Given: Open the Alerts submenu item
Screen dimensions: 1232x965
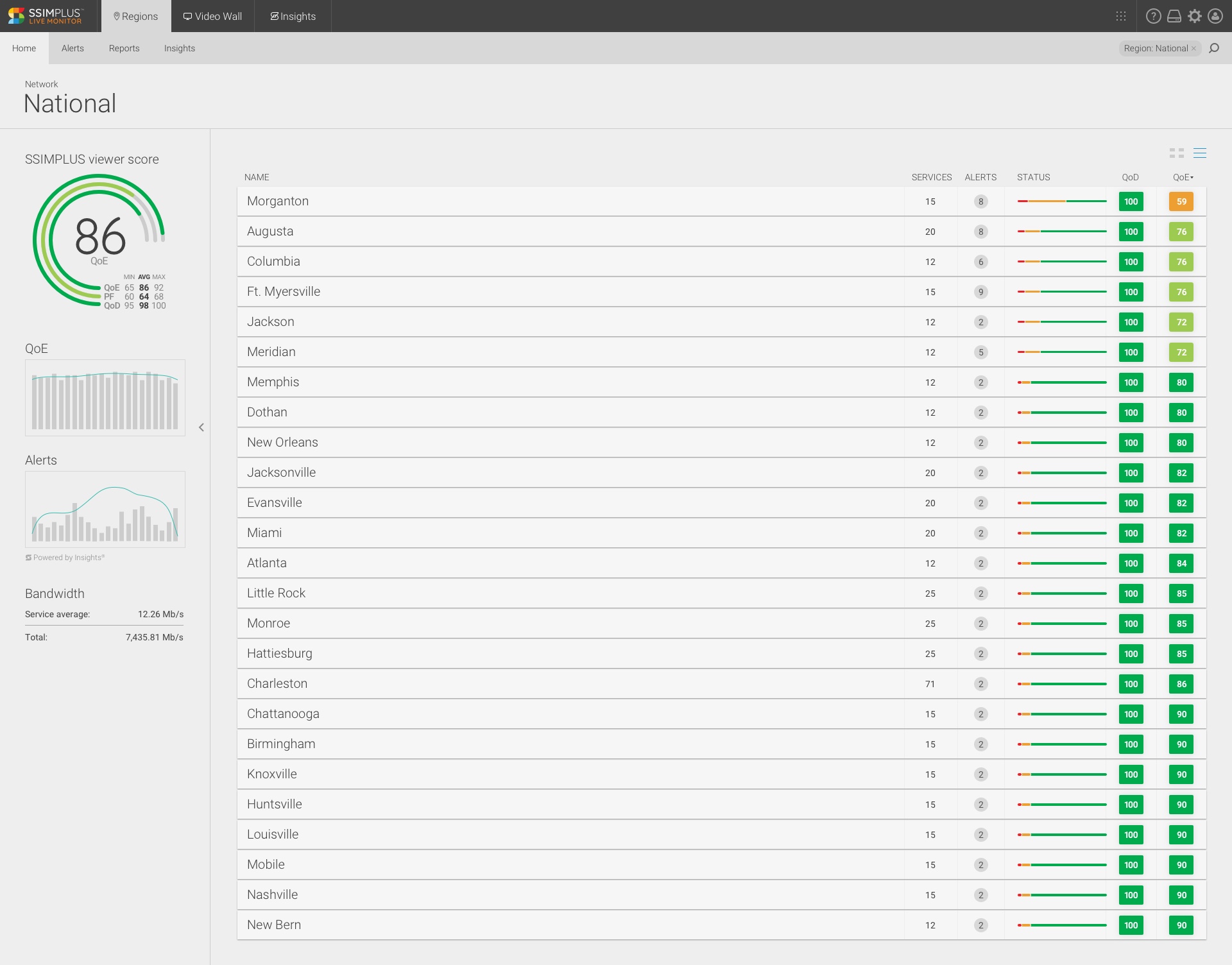Looking at the screenshot, I should (x=73, y=48).
